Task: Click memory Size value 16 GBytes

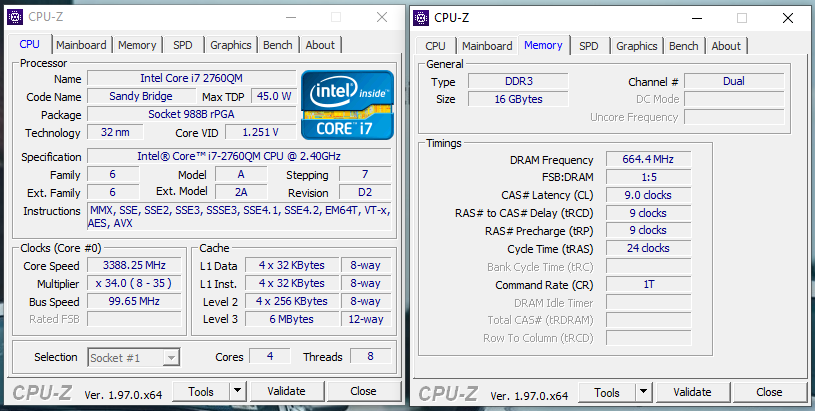Action: click(518, 99)
